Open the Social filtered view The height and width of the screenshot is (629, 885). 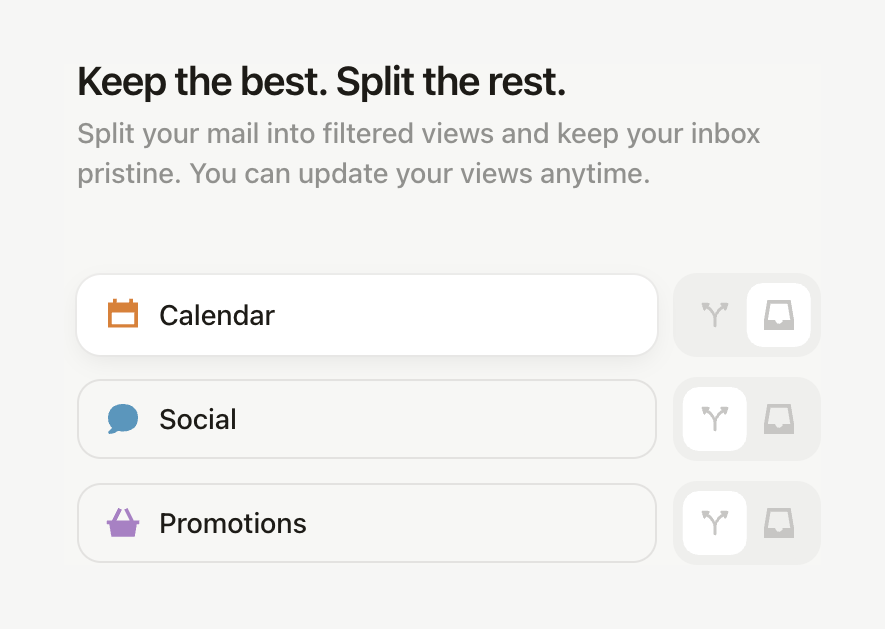click(367, 419)
